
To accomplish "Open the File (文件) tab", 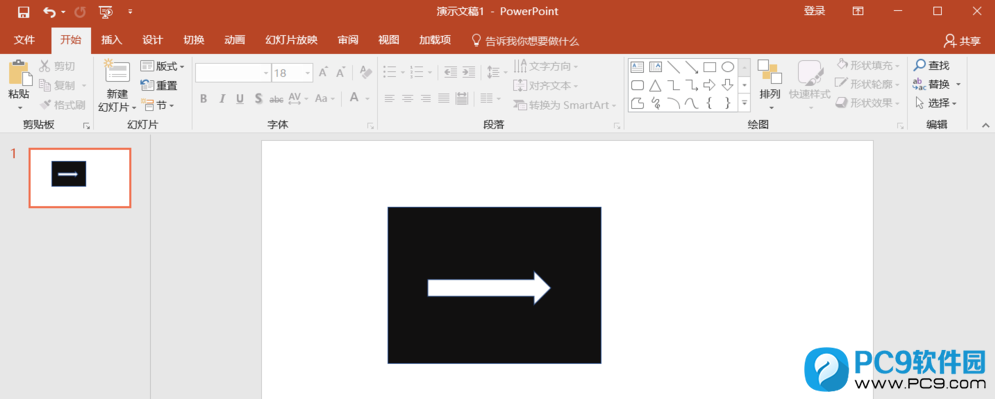I will point(24,41).
